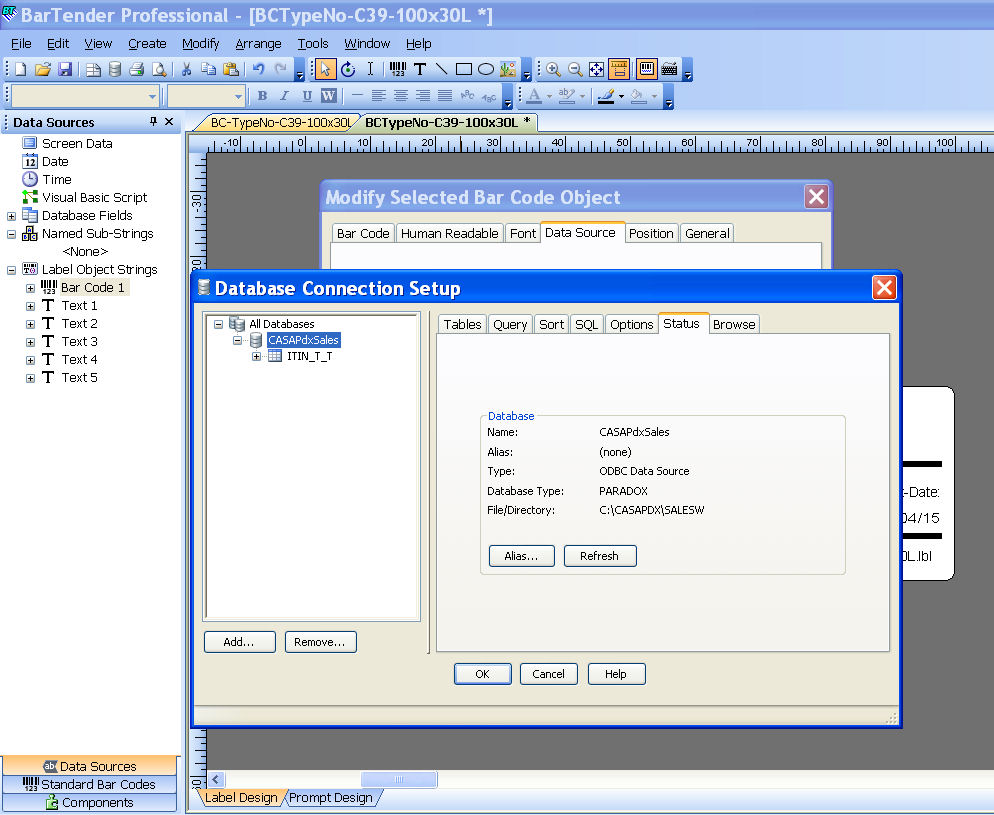This screenshot has height=815, width=994.
Task: Open the SQL tab
Action: point(586,324)
